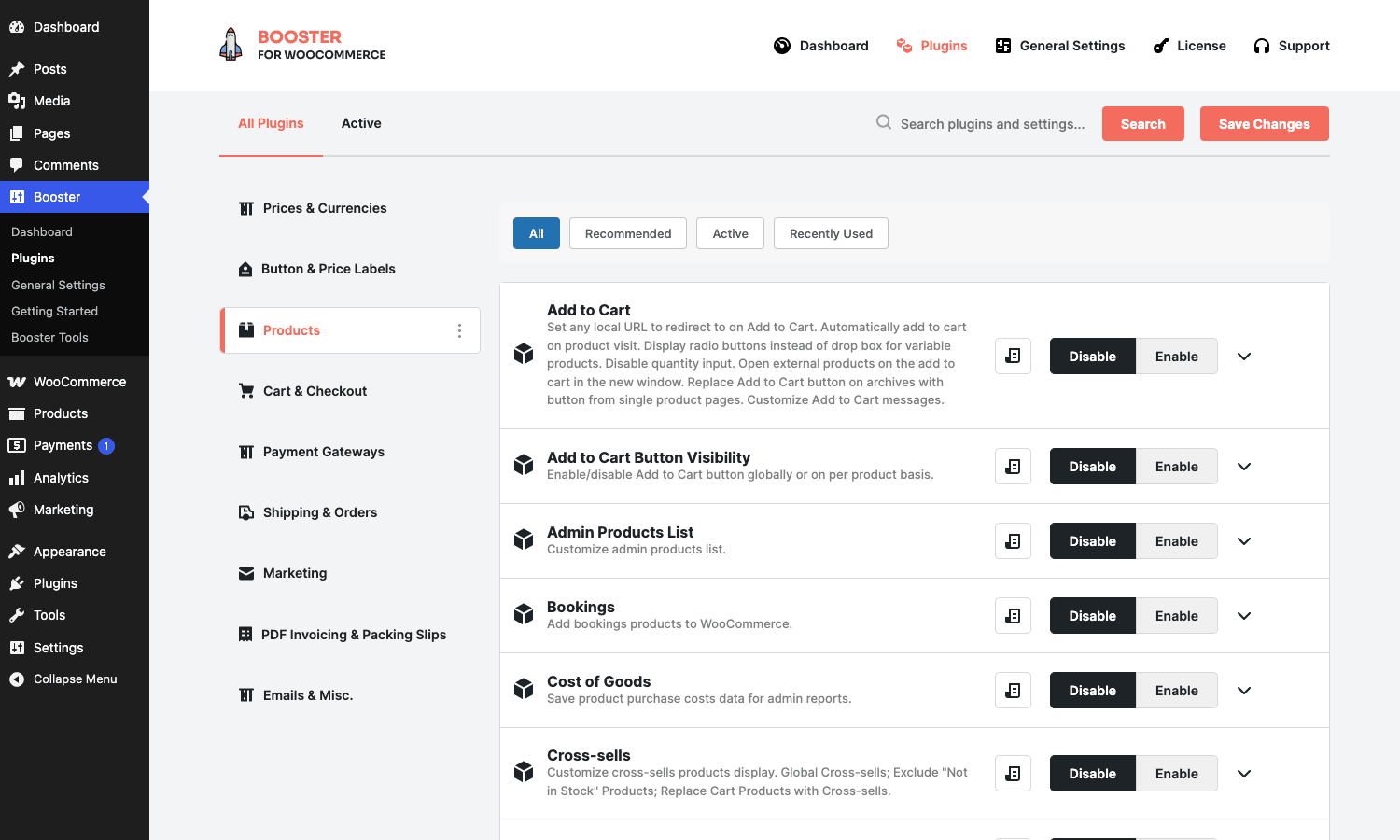Click the Media icon in sidebar
1400x840 pixels.
(x=17, y=101)
